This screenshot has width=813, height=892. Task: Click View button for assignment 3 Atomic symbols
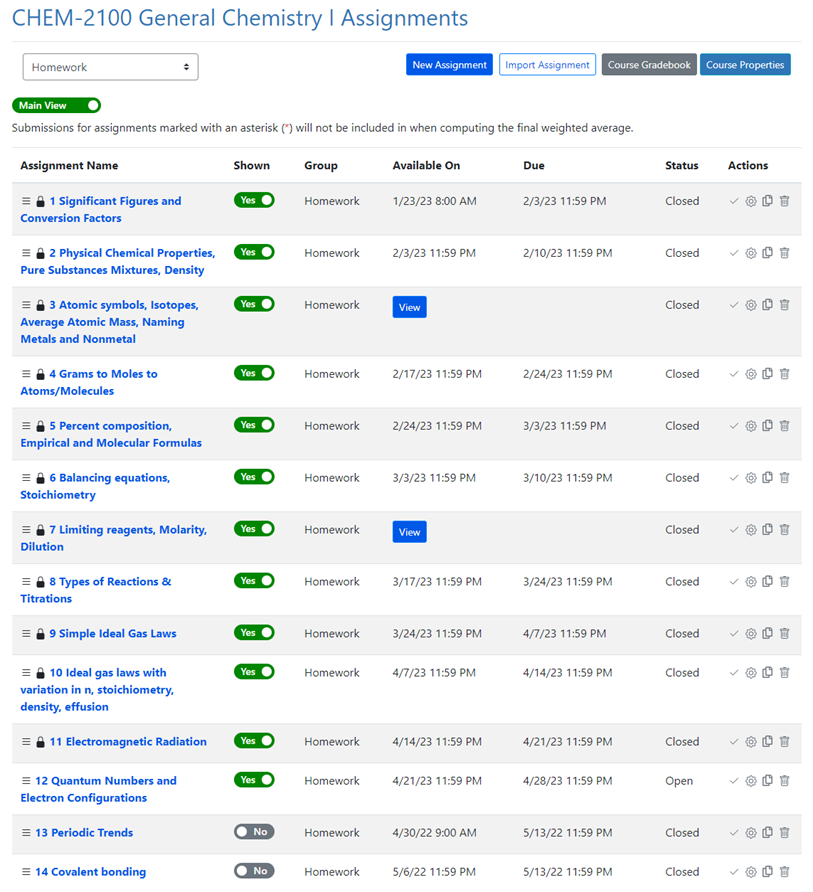(x=409, y=307)
